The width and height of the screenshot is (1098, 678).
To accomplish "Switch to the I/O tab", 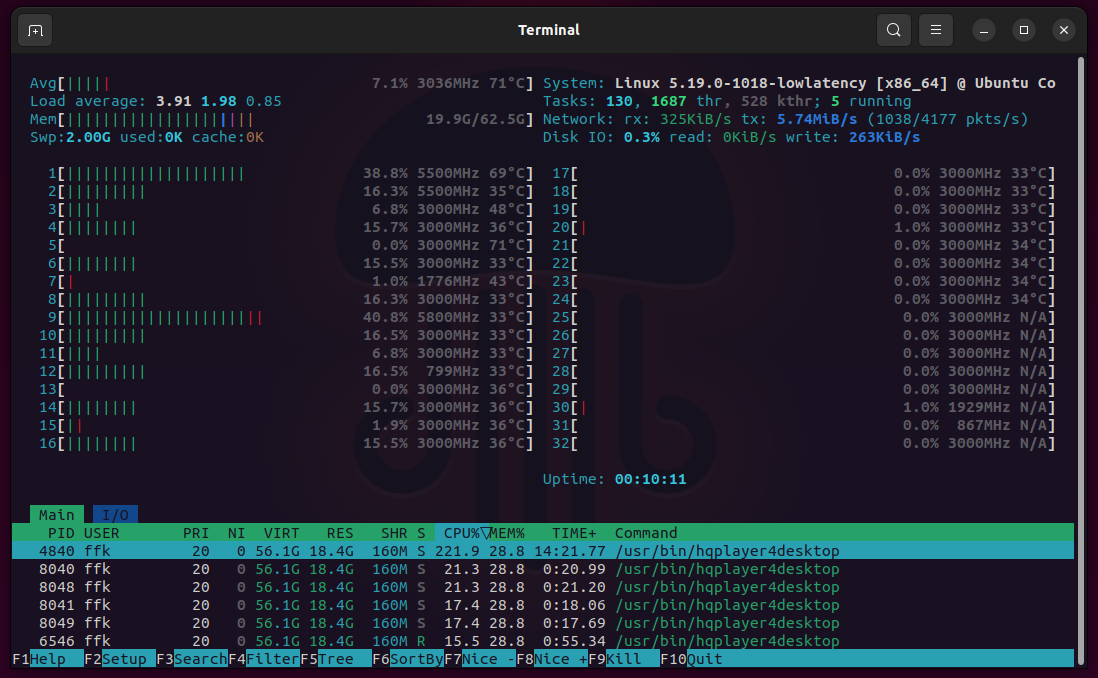I will [116, 515].
